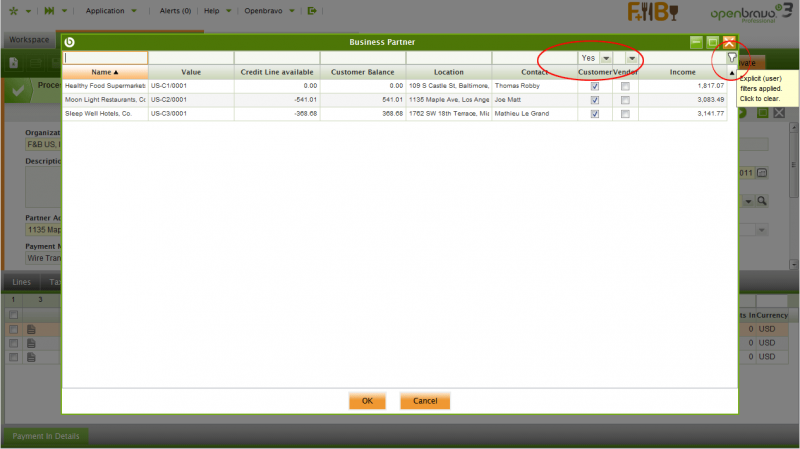This screenshot has width=800, height=449.
Task: Check the Vendor box for Moon Light Restaurants
Action: pyautogui.click(x=625, y=100)
